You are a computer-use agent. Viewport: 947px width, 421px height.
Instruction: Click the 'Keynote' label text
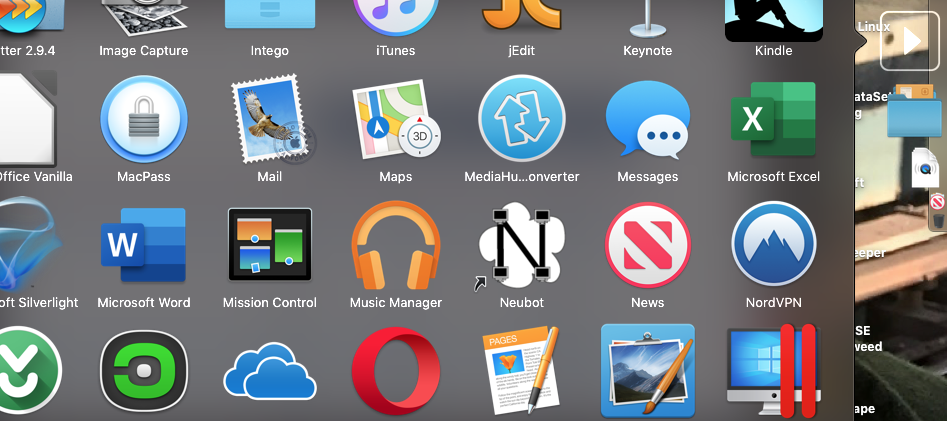647,51
